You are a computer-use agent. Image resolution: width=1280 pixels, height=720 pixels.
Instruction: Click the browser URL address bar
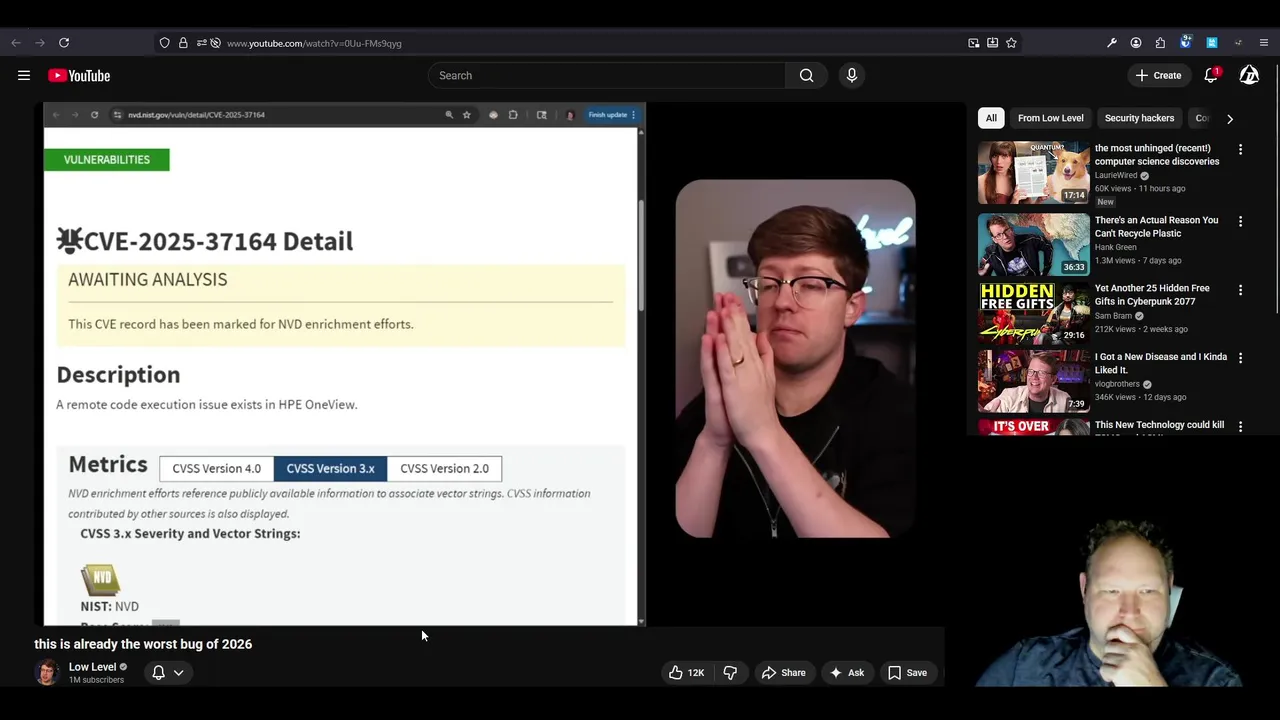click(590, 43)
